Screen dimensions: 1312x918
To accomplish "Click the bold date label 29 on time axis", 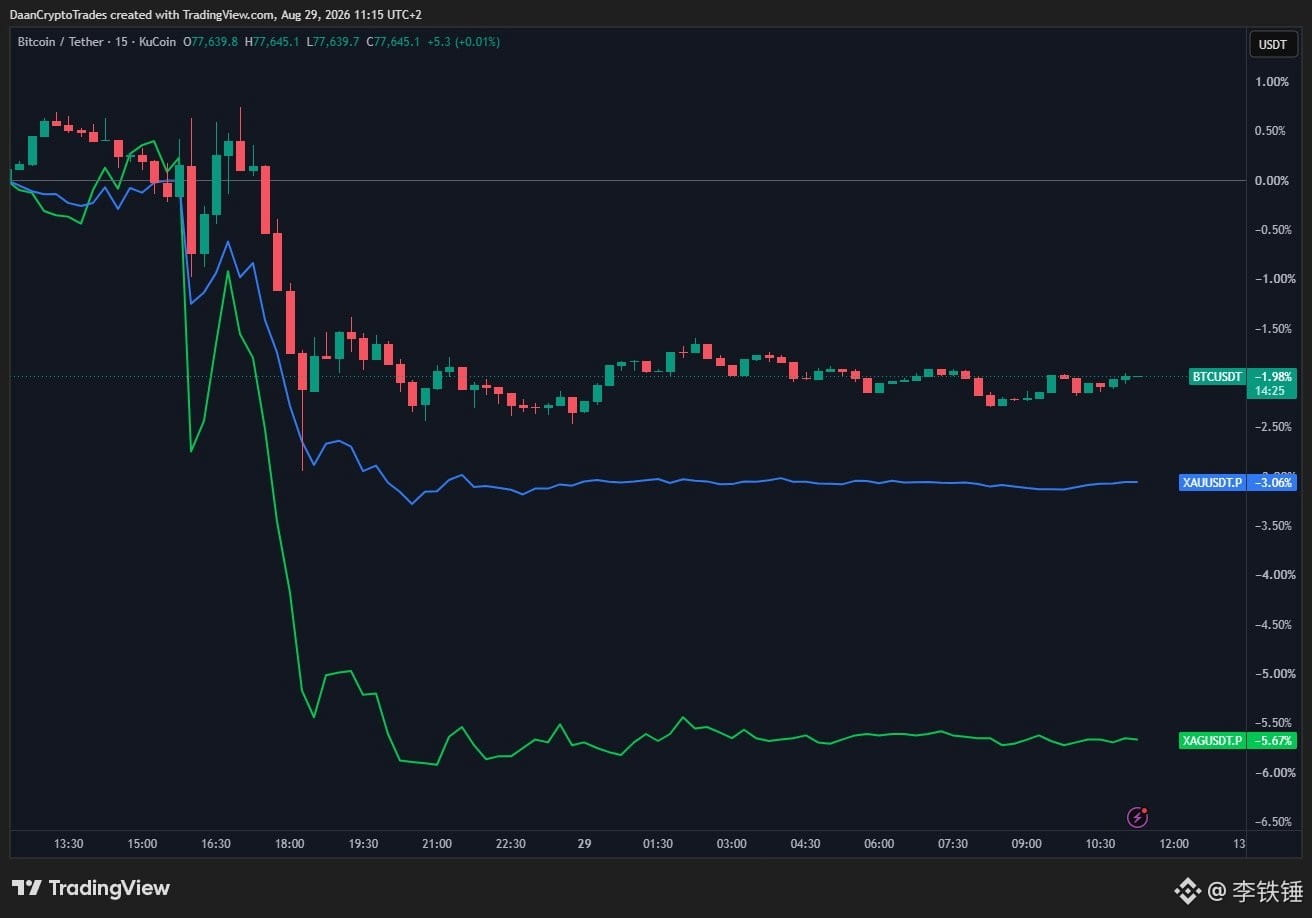I will pyautogui.click(x=584, y=844).
